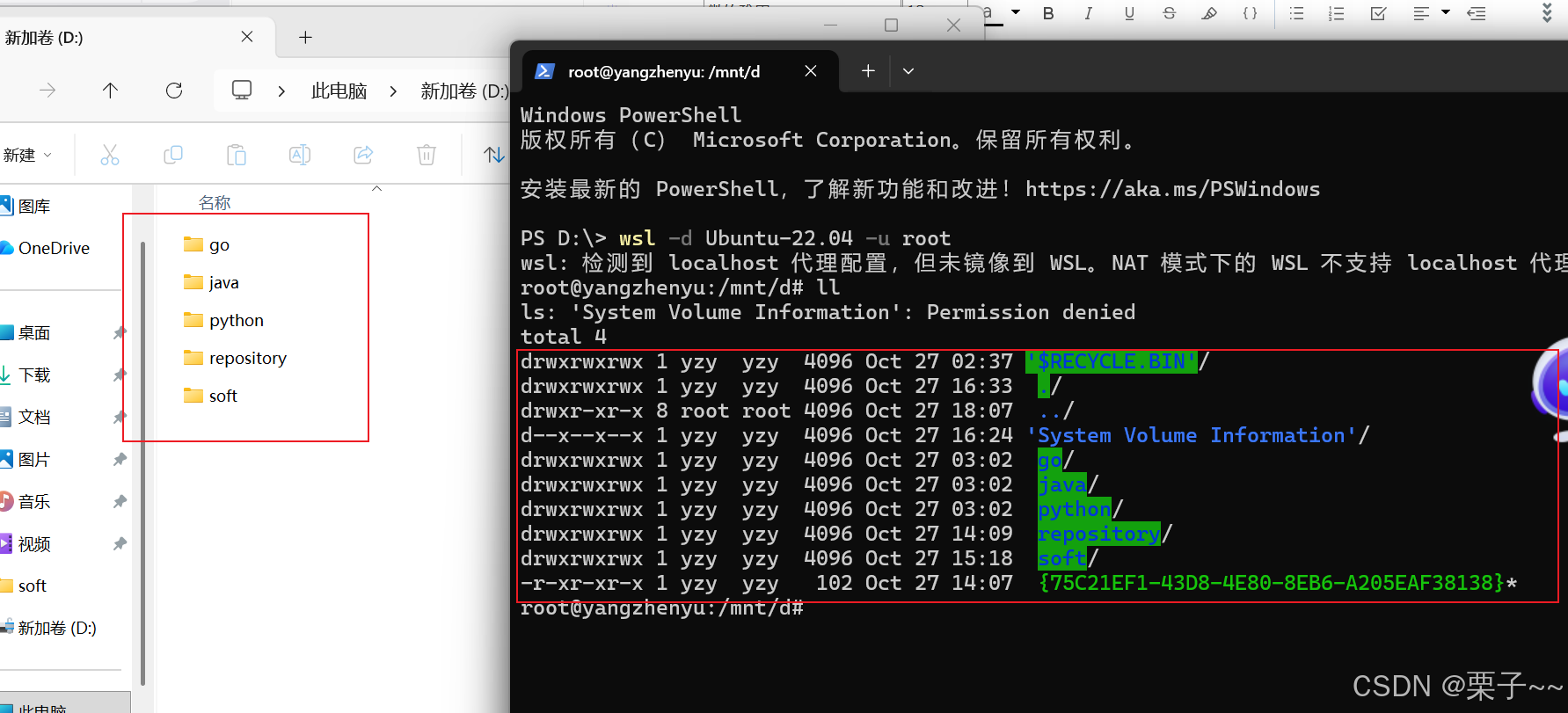The width and height of the screenshot is (1568, 713).
Task: Go to 此电脑 in address breadcrumb
Action: pos(339,91)
